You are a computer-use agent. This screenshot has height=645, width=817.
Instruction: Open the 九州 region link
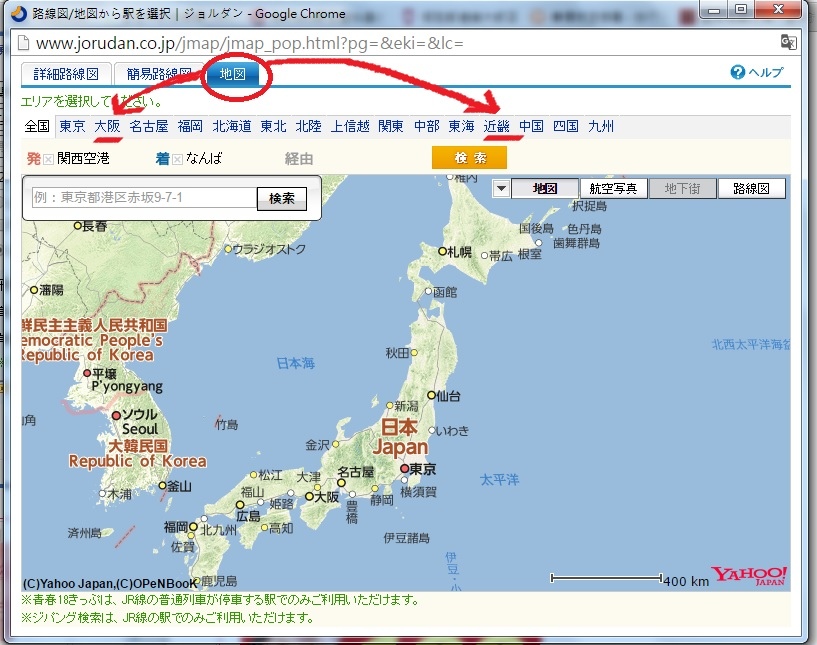pyautogui.click(x=601, y=125)
